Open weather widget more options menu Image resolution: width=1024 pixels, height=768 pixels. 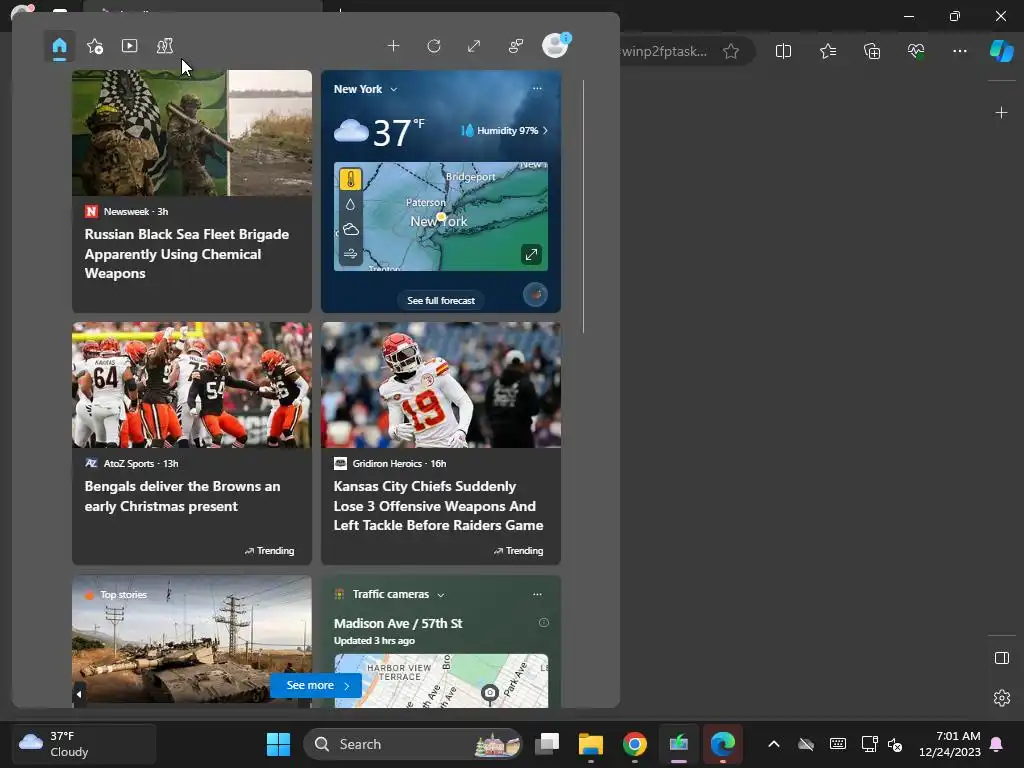coord(537,89)
